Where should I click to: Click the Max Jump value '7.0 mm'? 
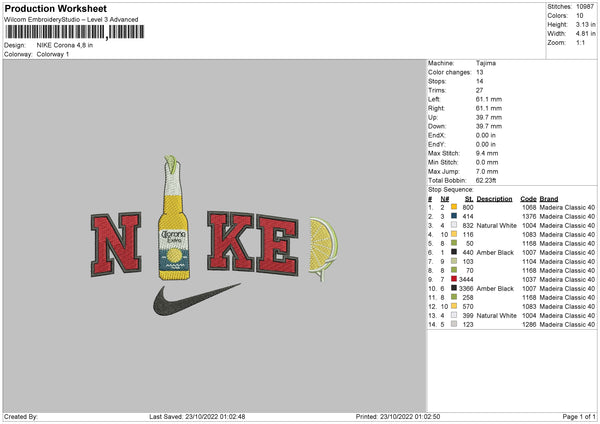click(487, 171)
